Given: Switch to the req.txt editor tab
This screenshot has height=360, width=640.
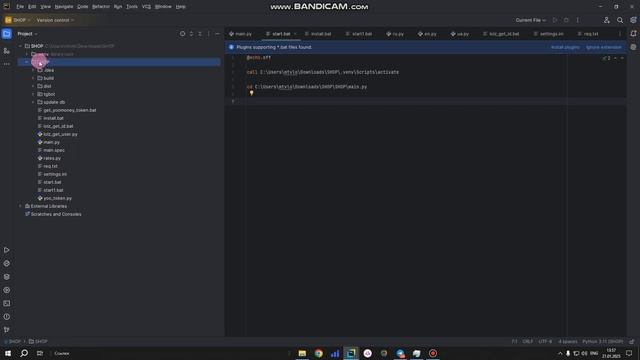Looking at the screenshot, I should coord(588,34).
